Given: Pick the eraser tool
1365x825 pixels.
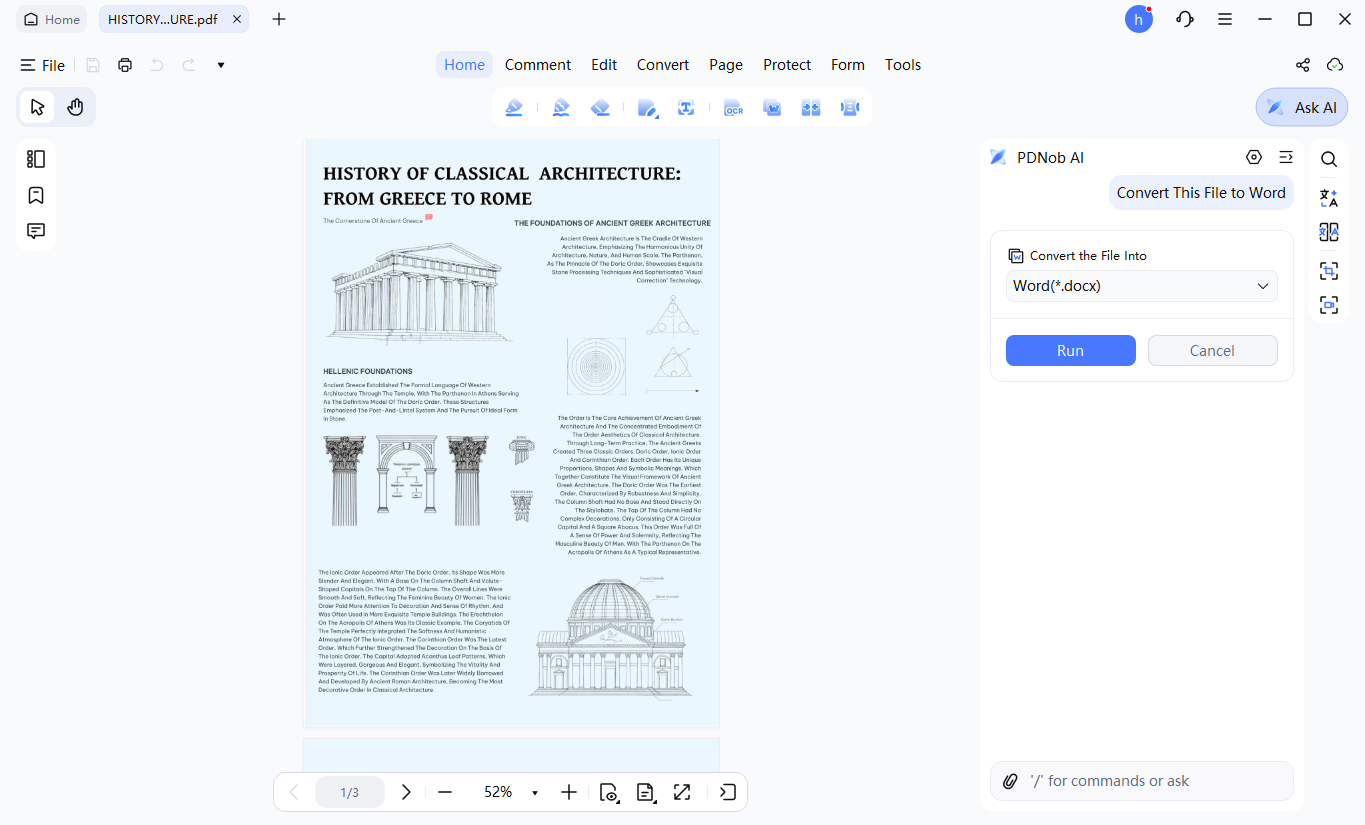Looking at the screenshot, I should tap(600, 108).
